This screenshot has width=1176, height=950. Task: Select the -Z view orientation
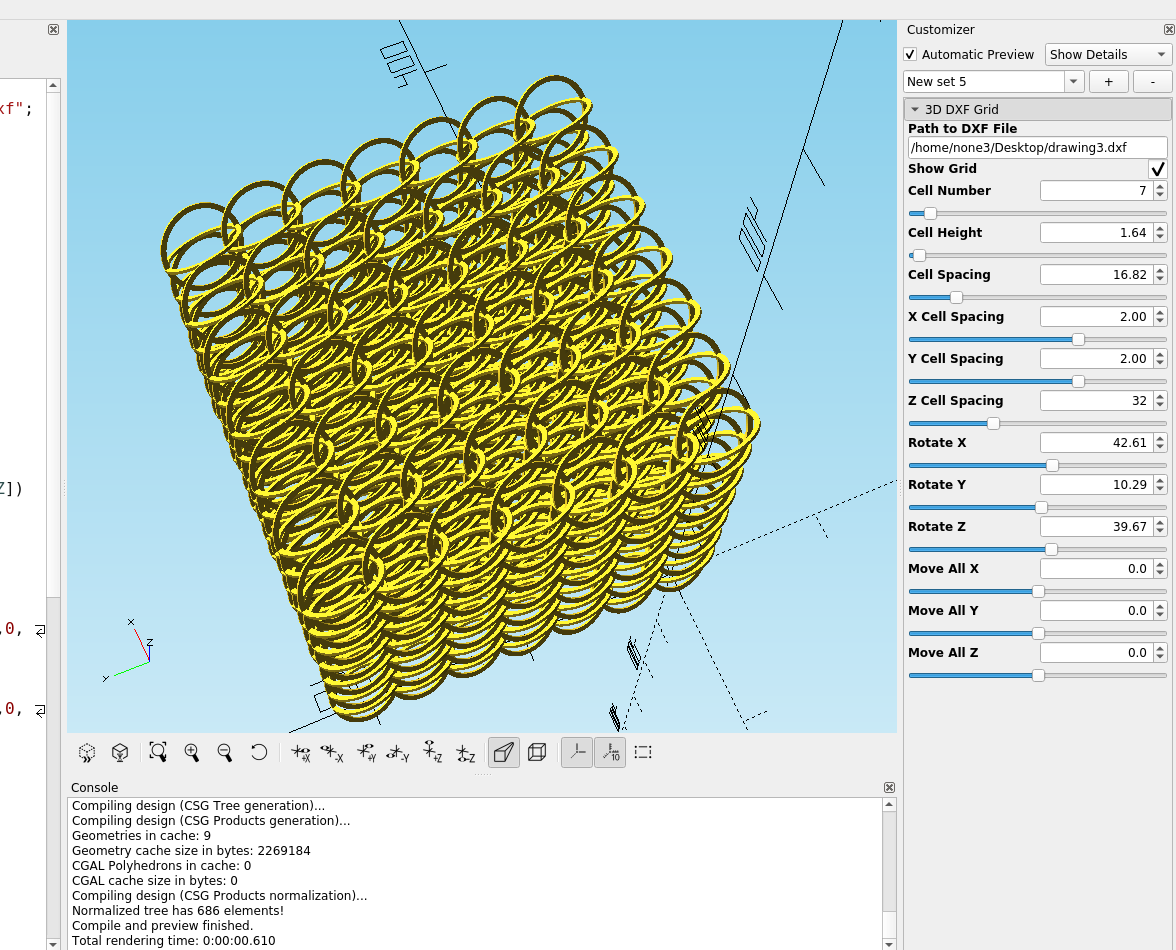(467, 752)
